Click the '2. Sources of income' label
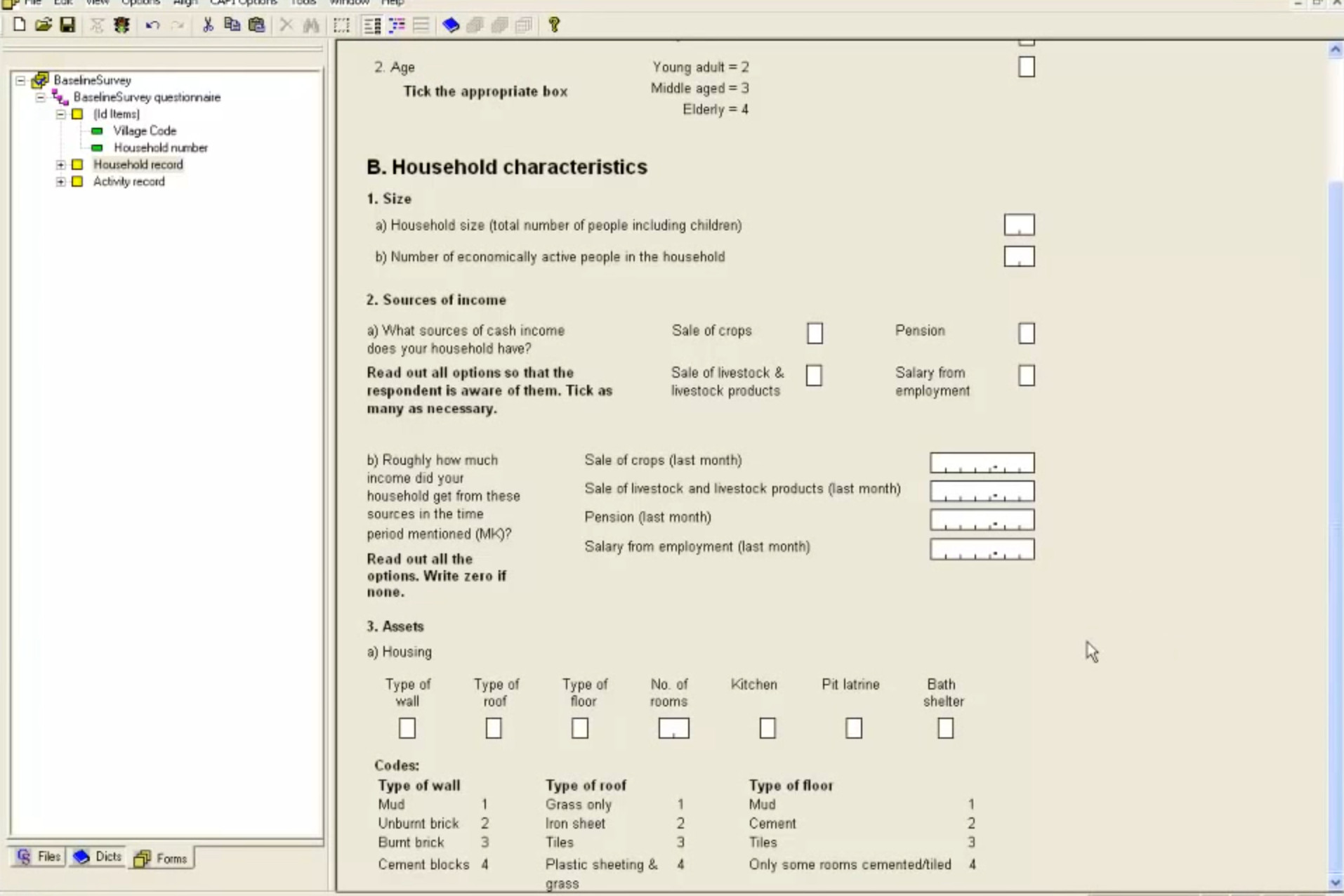Screen dimensions: 1344x896 coord(436,300)
